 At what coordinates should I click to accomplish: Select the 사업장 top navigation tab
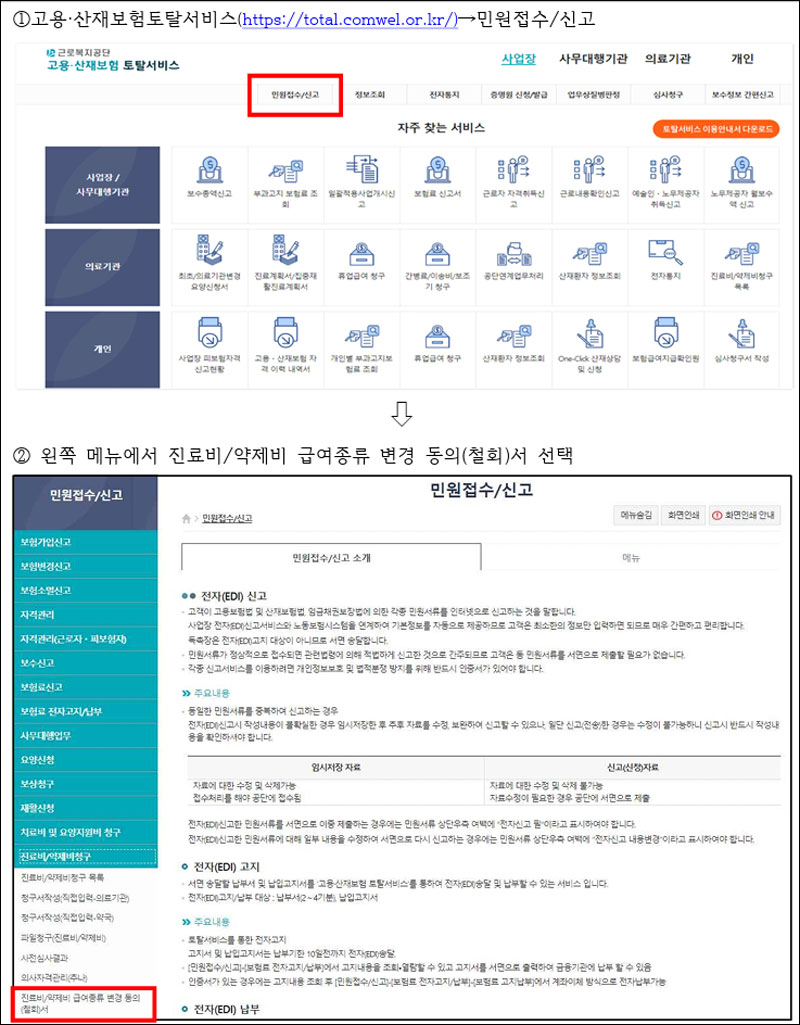(x=519, y=59)
